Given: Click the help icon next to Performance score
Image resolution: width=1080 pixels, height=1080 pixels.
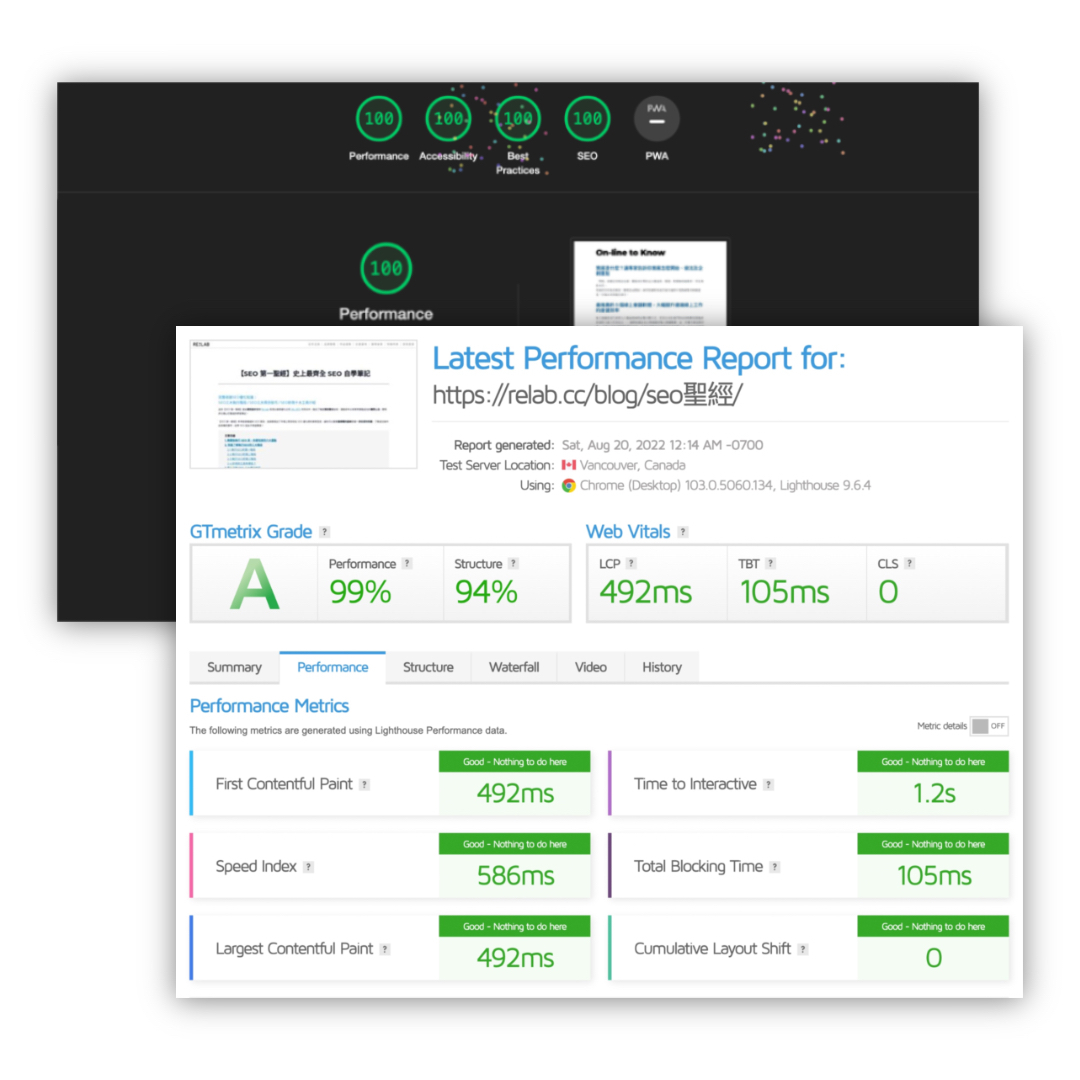Looking at the screenshot, I should point(407,563).
